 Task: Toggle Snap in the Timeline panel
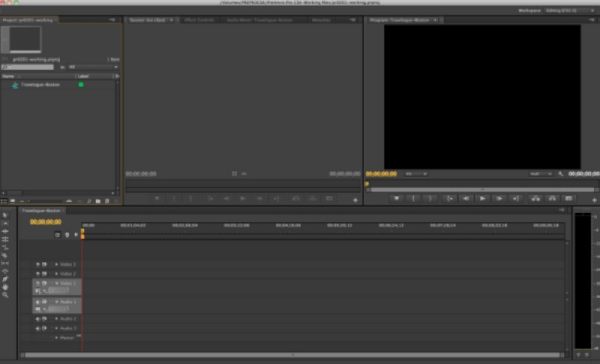(x=58, y=235)
